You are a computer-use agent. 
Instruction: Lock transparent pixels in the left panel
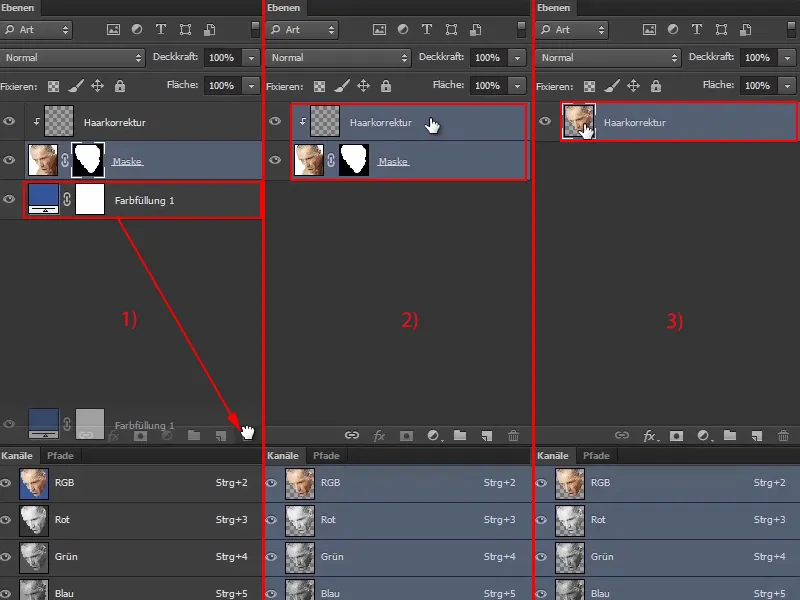53,86
